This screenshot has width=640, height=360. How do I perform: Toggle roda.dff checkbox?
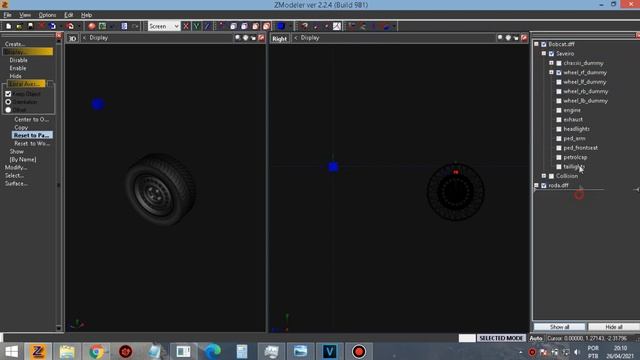pyautogui.click(x=544, y=185)
